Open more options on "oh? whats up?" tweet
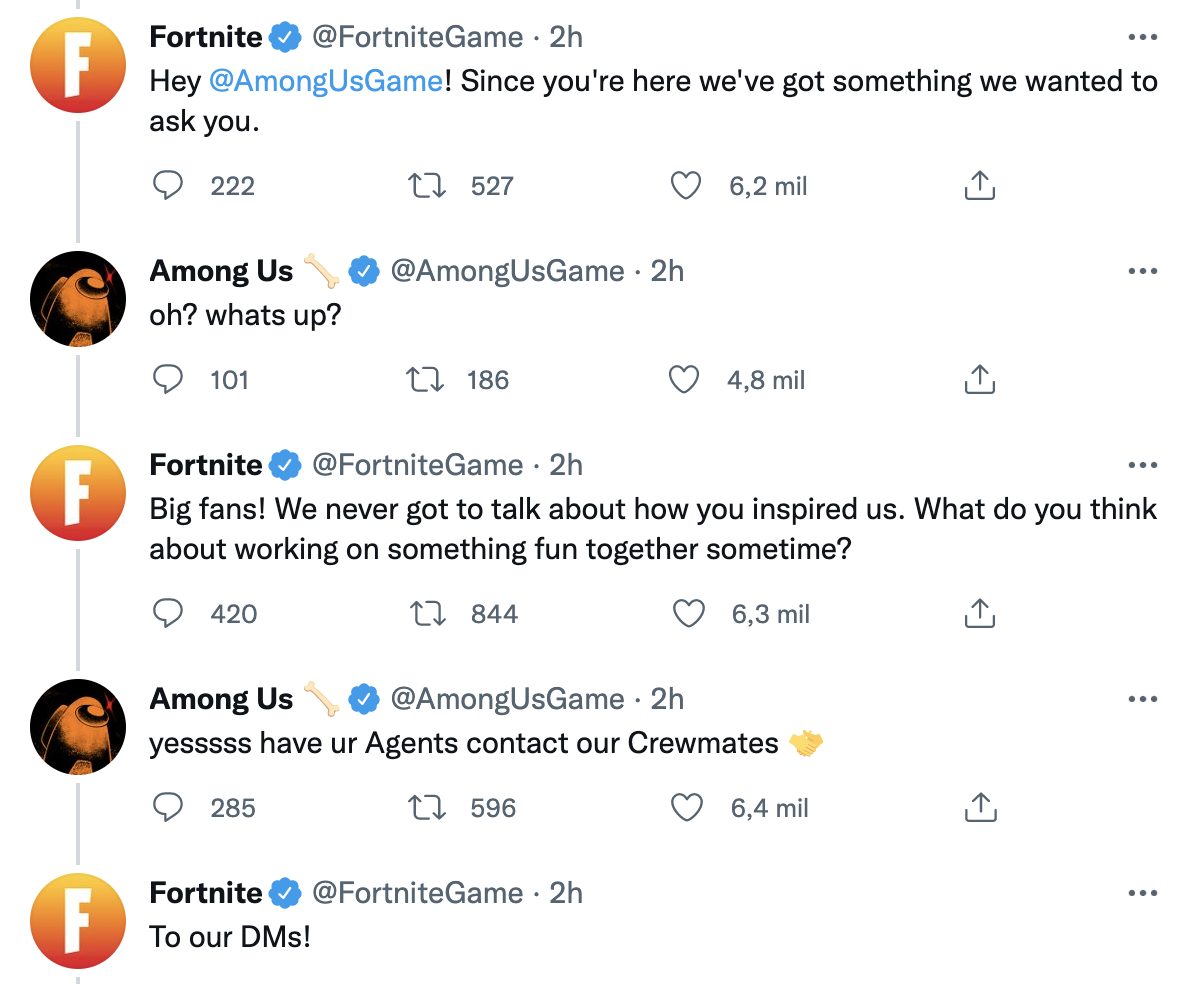Viewport: 1194px width, 984px height. pyautogui.click(x=1142, y=271)
